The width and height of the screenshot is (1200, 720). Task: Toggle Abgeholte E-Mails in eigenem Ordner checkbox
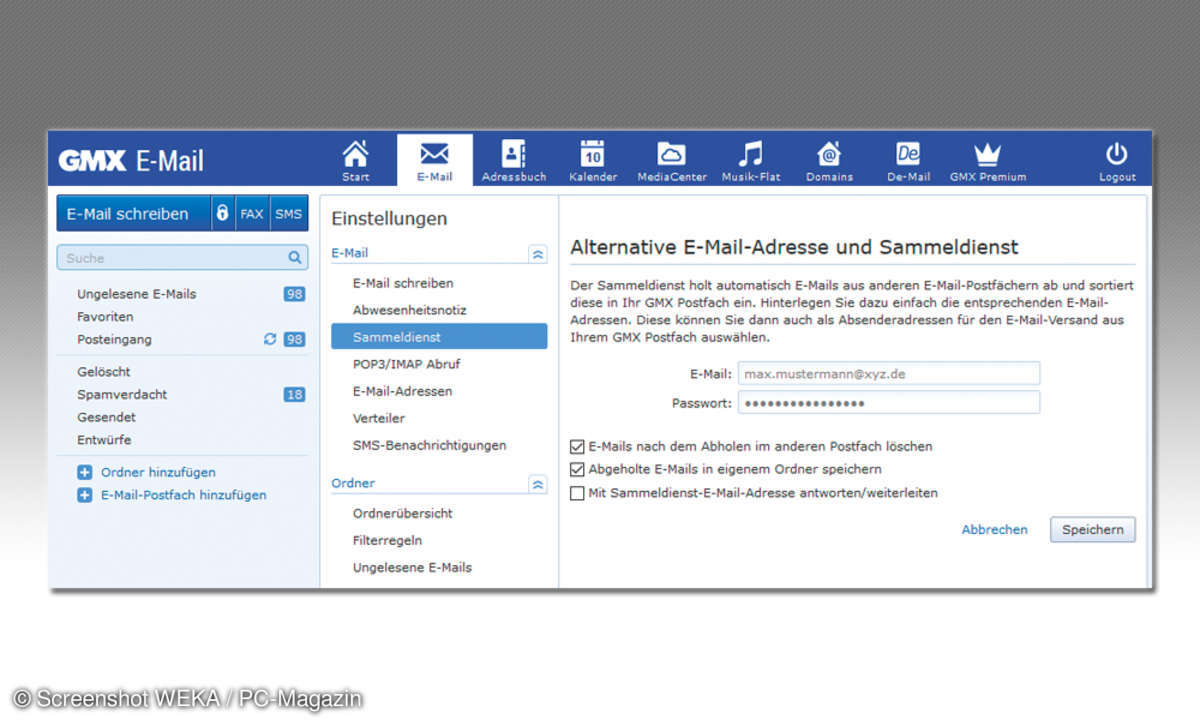pyautogui.click(x=577, y=470)
